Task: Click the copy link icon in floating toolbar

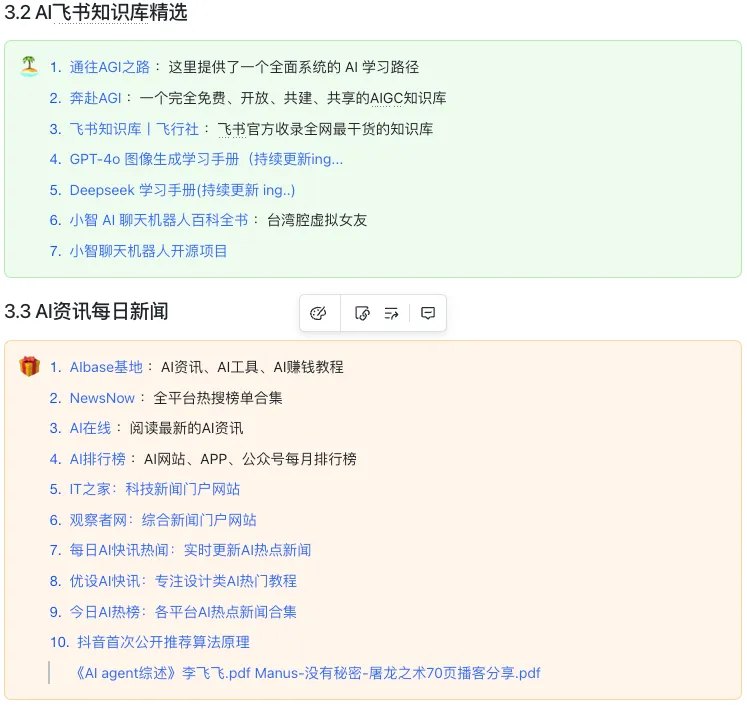Action: pos(362,313)
